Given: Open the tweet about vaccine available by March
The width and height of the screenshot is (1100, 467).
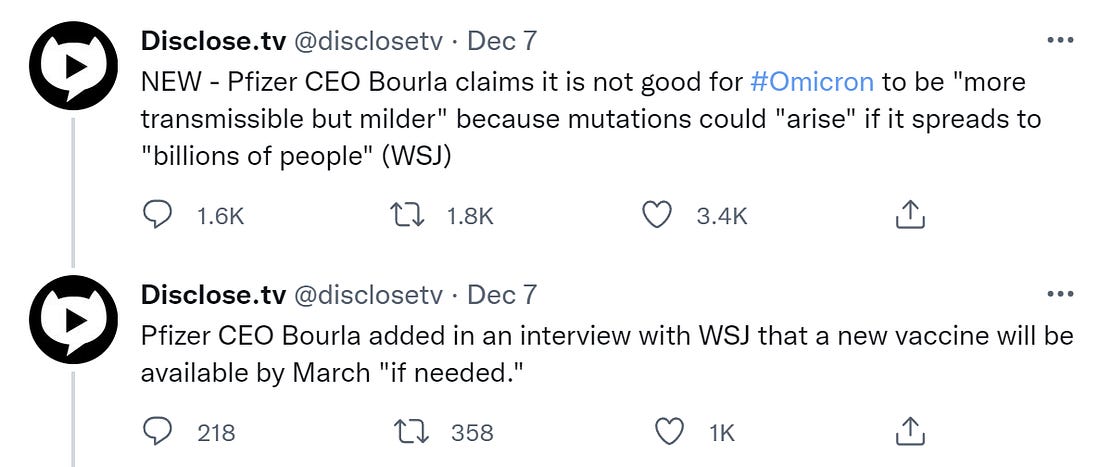Looking at the screenshot, I should pyautogui.click(x=600, y=354).
